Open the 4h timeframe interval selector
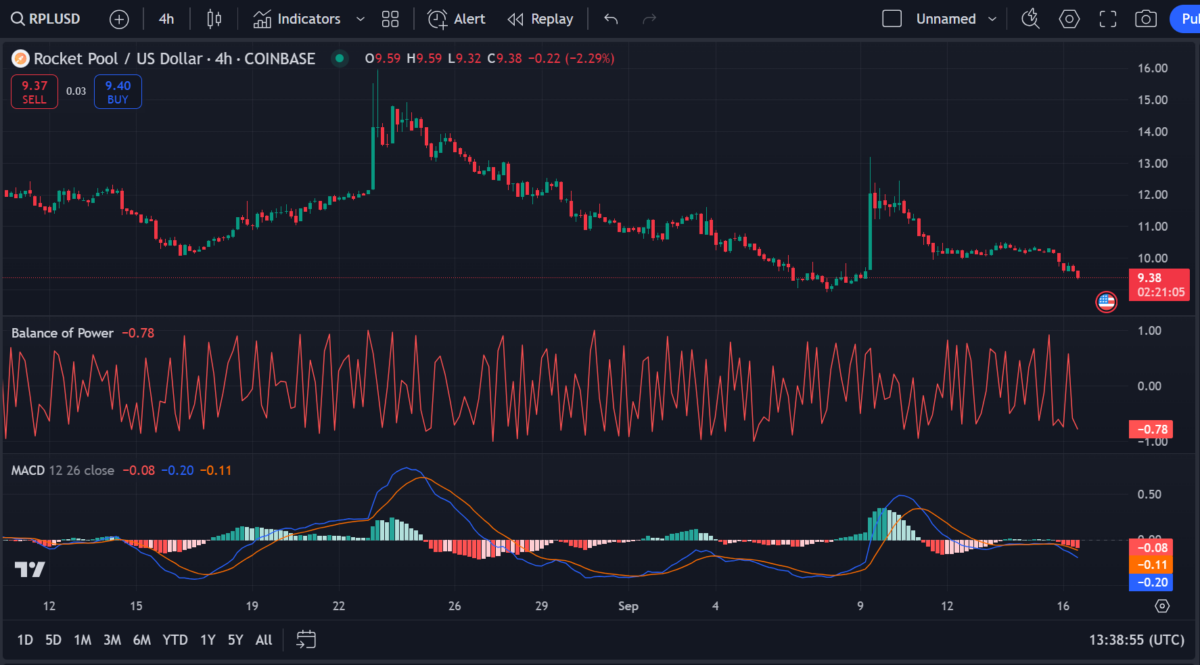The height and width of the screenshot is (665, 1200). point(166,19)
